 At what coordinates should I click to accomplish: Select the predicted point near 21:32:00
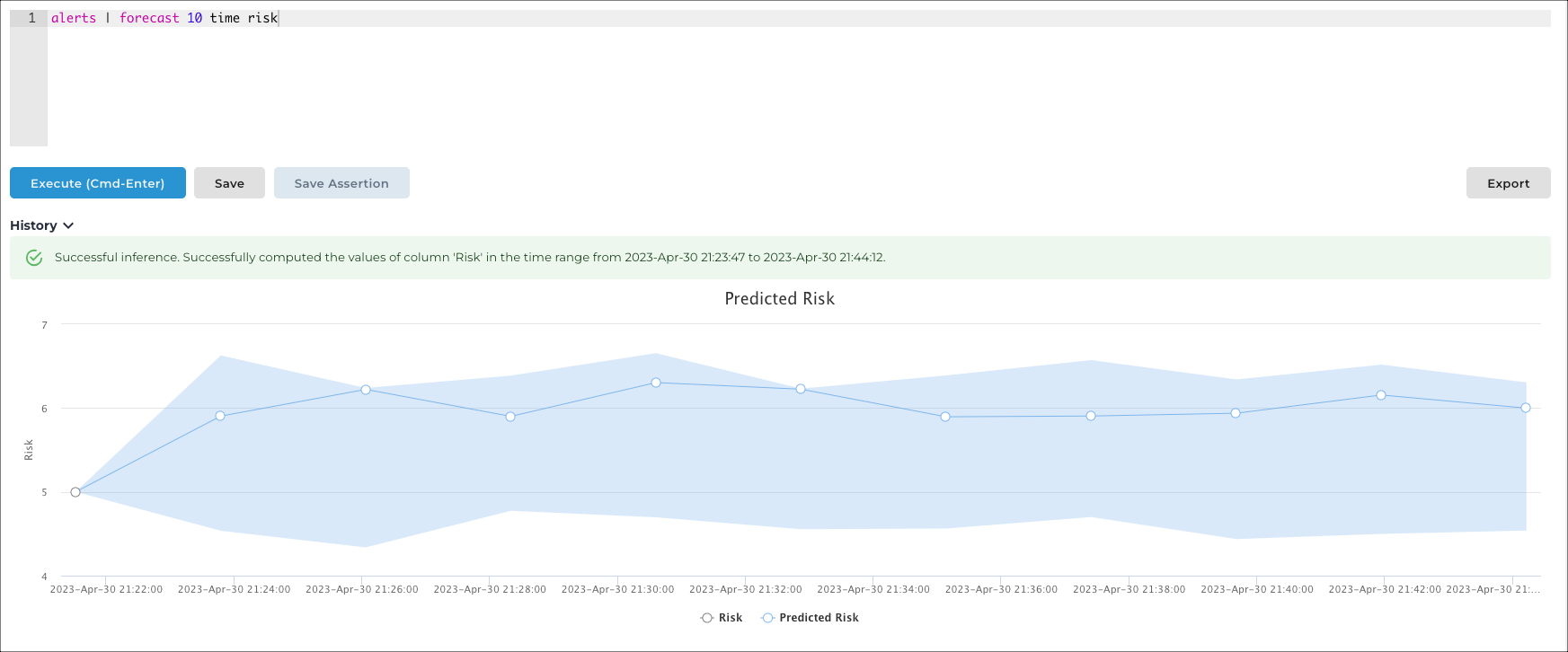coord(801,389)
